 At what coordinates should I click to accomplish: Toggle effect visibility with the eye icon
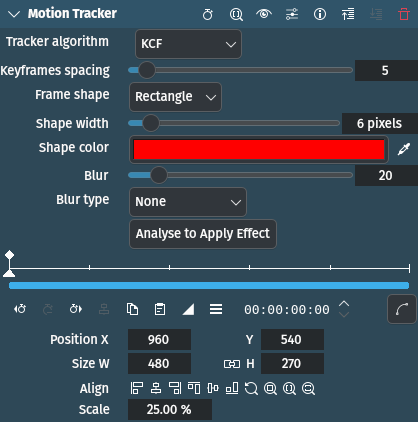pyautogui.click(x=264, y=14)
